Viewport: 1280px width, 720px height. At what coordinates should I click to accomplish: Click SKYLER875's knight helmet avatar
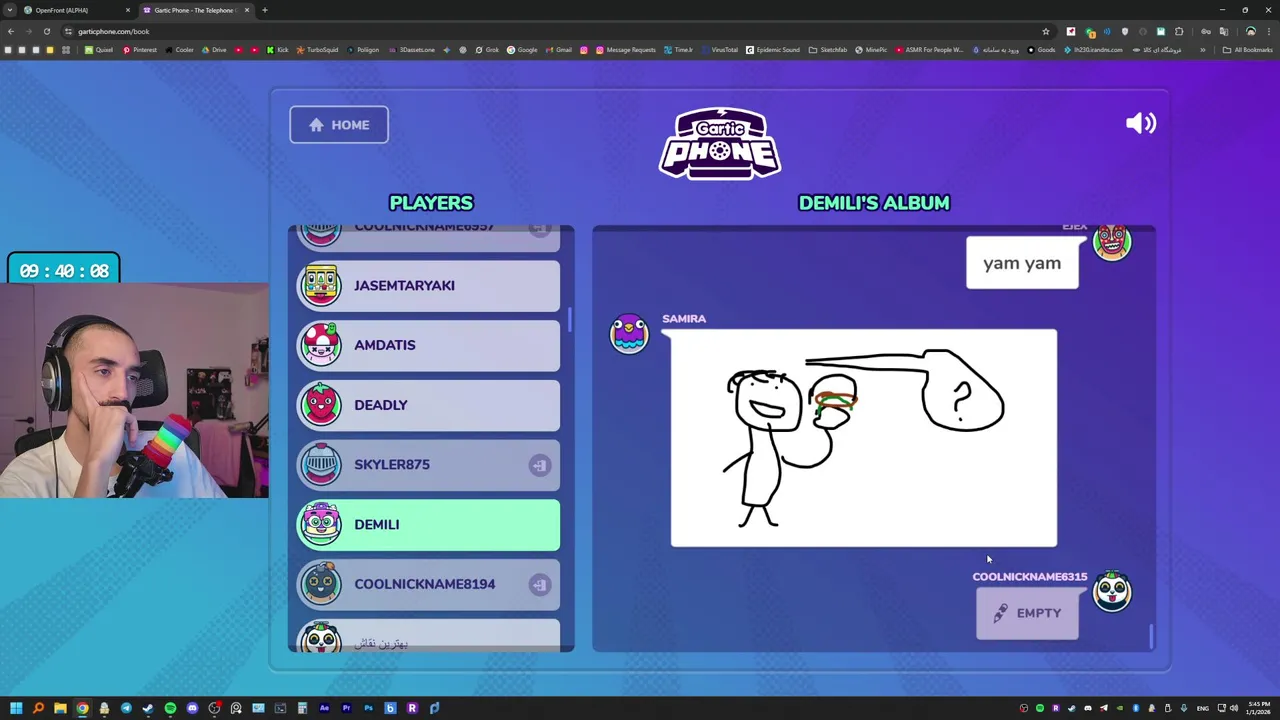pyautogui.click(x=321, y=464)
